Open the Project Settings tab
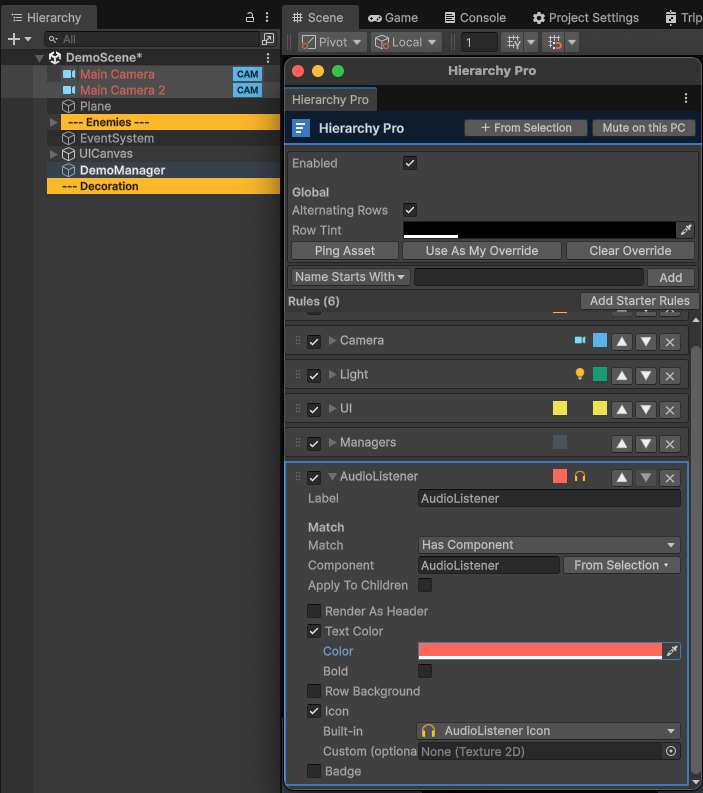The height and width of the screenshot is (793, 703). [x=586, y=18]
